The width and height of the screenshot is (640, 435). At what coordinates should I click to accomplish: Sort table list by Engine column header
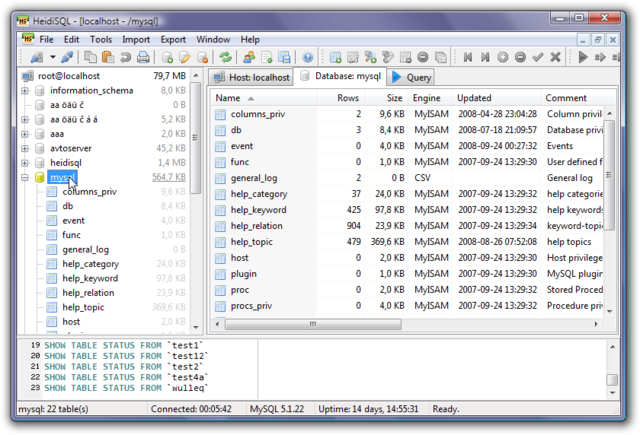click(x=431, y=98)
